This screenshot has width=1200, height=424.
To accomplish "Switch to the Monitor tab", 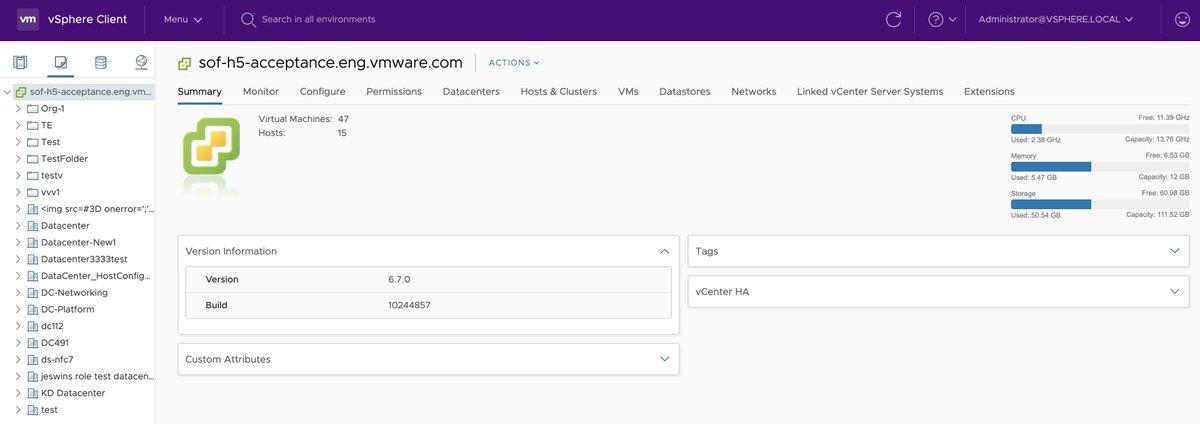I will click(x=261, y=91).
